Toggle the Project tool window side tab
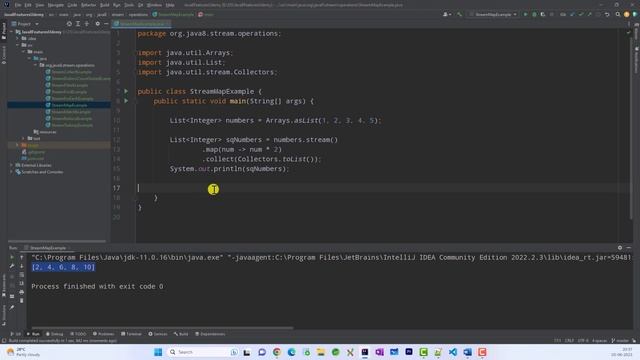This screenshot has width=640, height=360. pyautogui.click(x=4, y=31)
